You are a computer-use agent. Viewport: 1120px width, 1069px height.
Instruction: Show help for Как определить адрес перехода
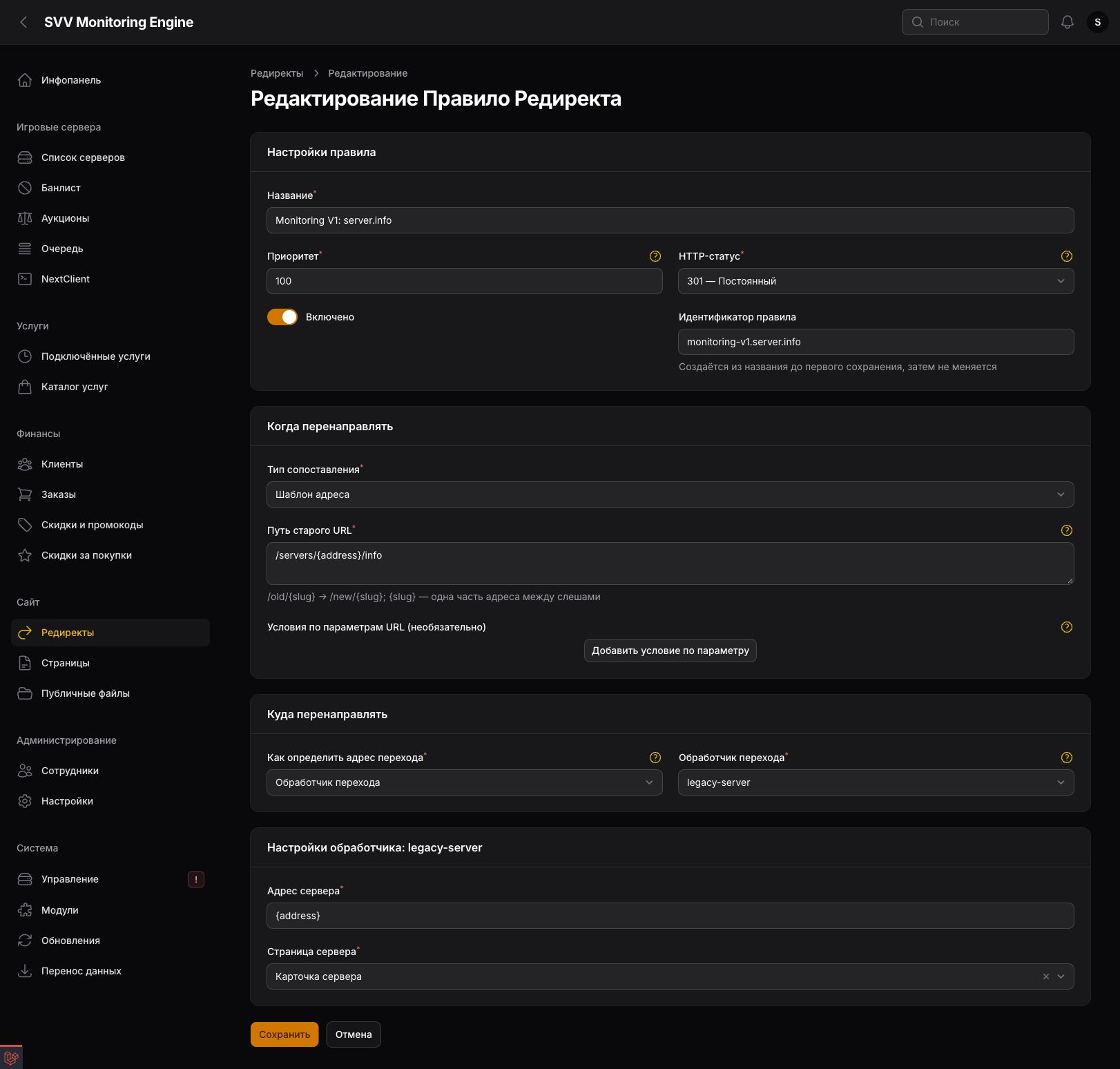[x=655, y=758]
